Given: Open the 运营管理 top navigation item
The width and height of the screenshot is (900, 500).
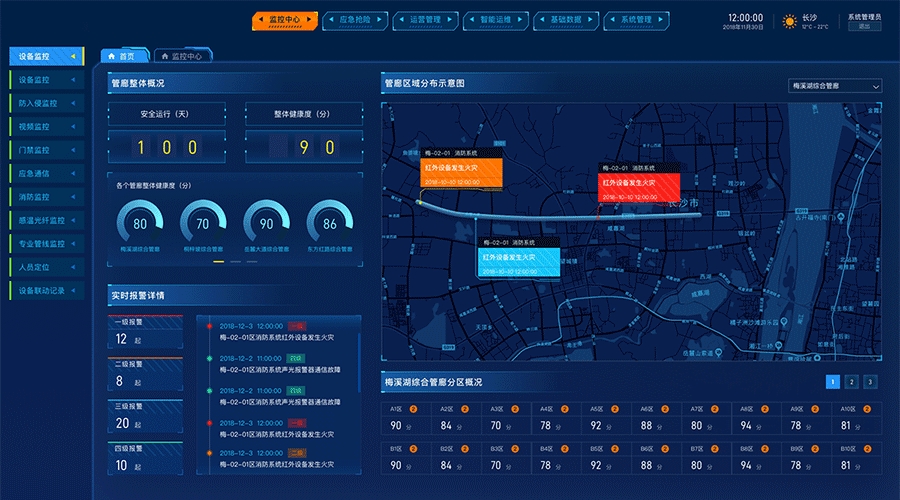Looking at the screenshot, I should (425, 20).
